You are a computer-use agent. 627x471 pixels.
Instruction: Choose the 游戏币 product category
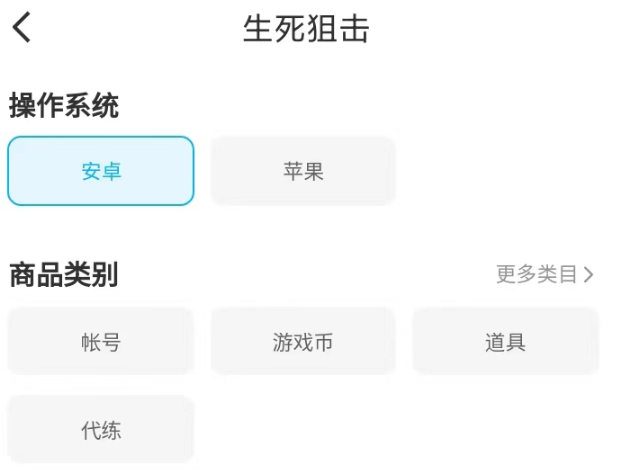303,342
